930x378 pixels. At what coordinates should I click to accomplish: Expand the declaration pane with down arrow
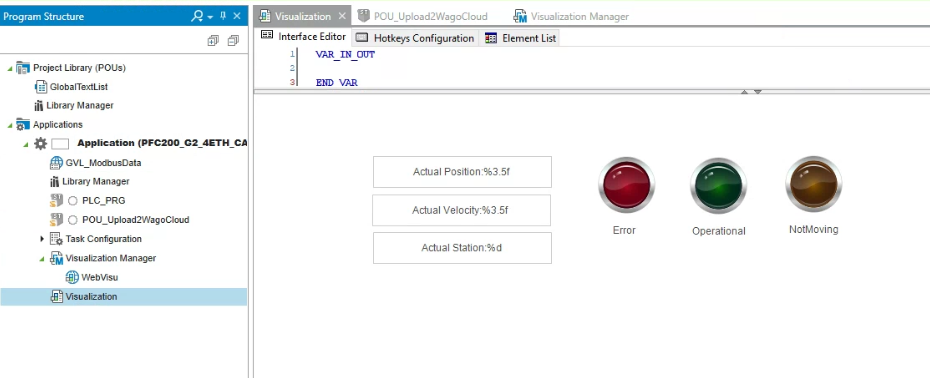pos(757,92)
